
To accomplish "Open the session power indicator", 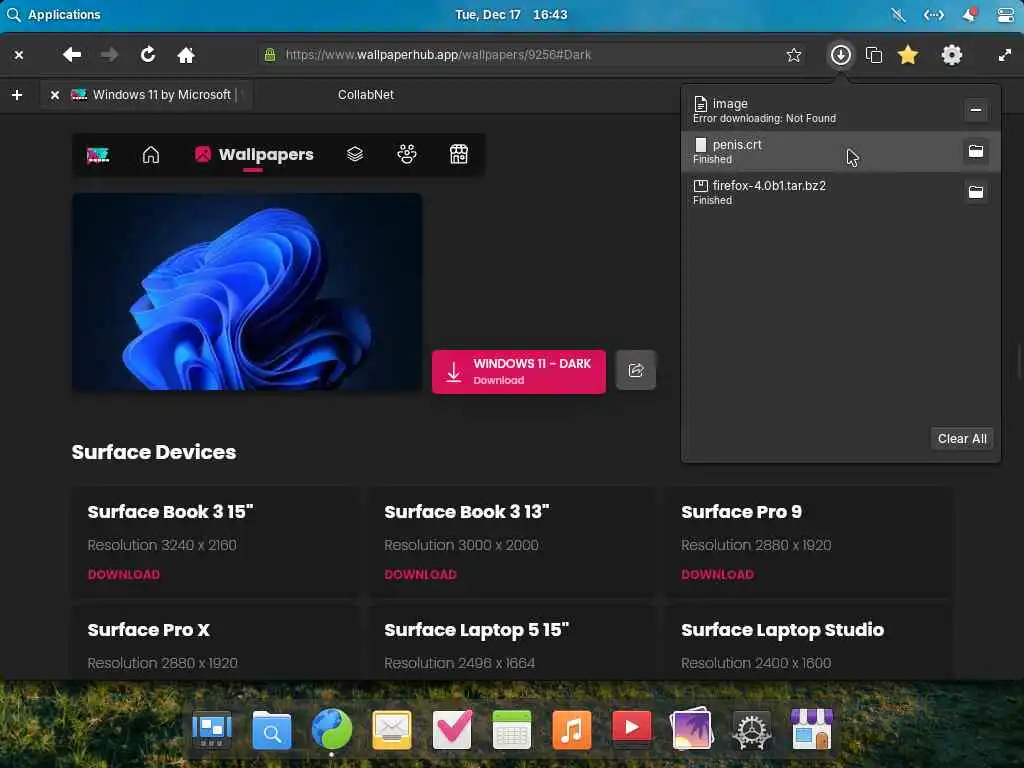I will 1006,15.
